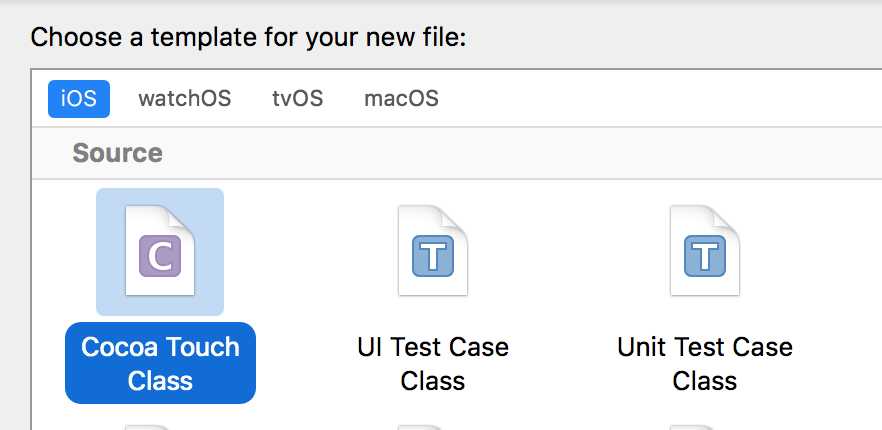Click the Cocoa Touch Class label

160,363
